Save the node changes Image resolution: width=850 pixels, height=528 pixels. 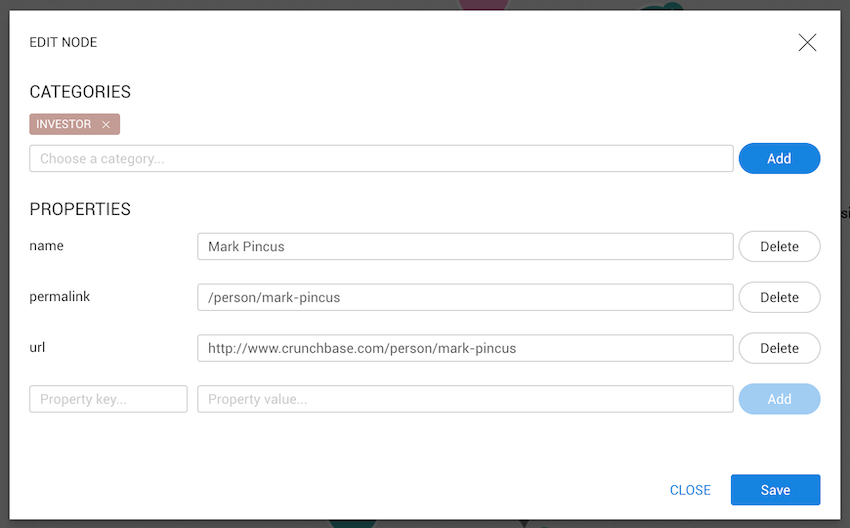pos(775,490)
